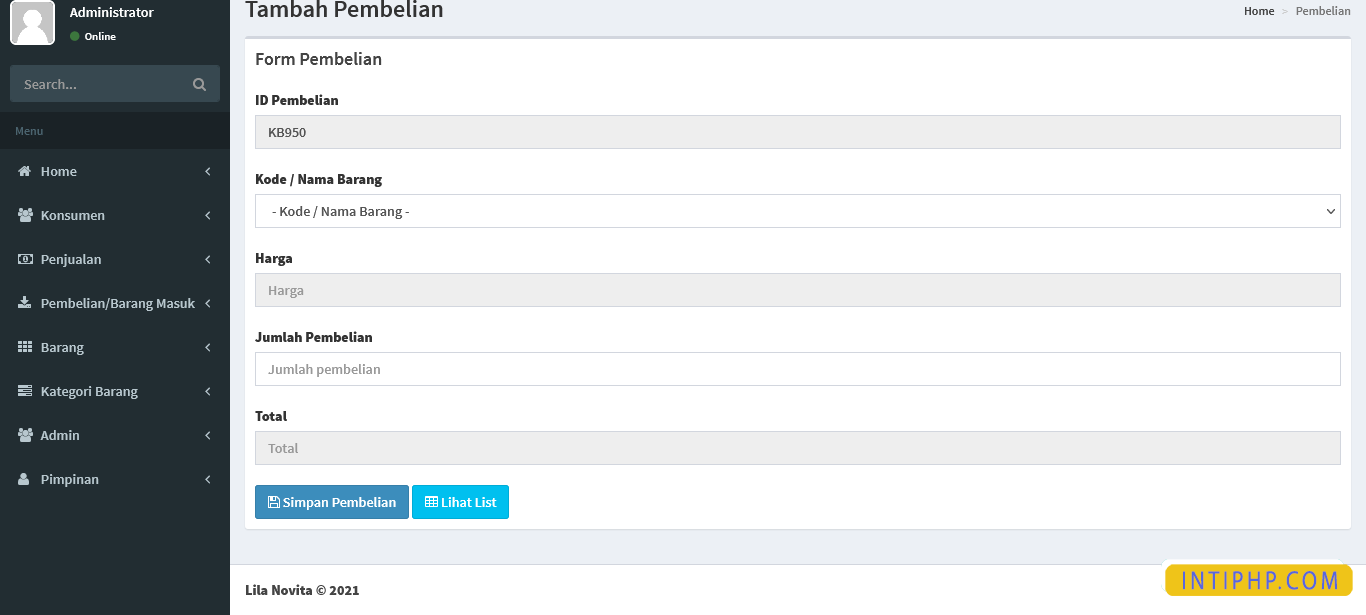Expand the Barang menu chevron
This screenshot has height=615, width=1366.
[x=208, y=348]
